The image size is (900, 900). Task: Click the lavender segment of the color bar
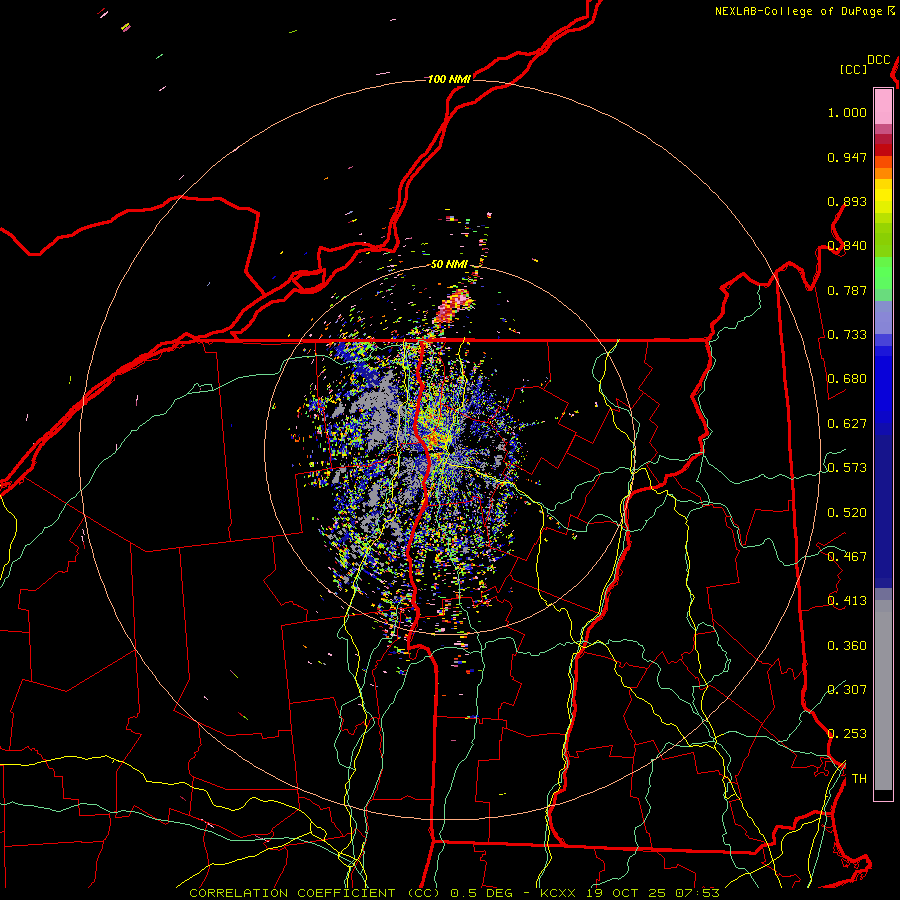(883, 319)
